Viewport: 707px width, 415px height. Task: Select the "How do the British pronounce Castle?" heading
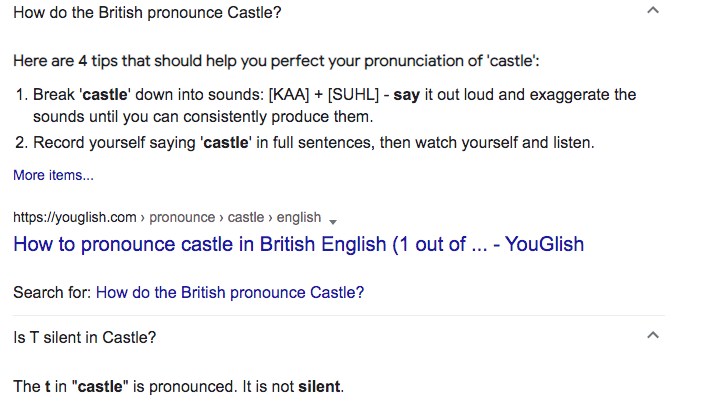(x=147, y=13)
